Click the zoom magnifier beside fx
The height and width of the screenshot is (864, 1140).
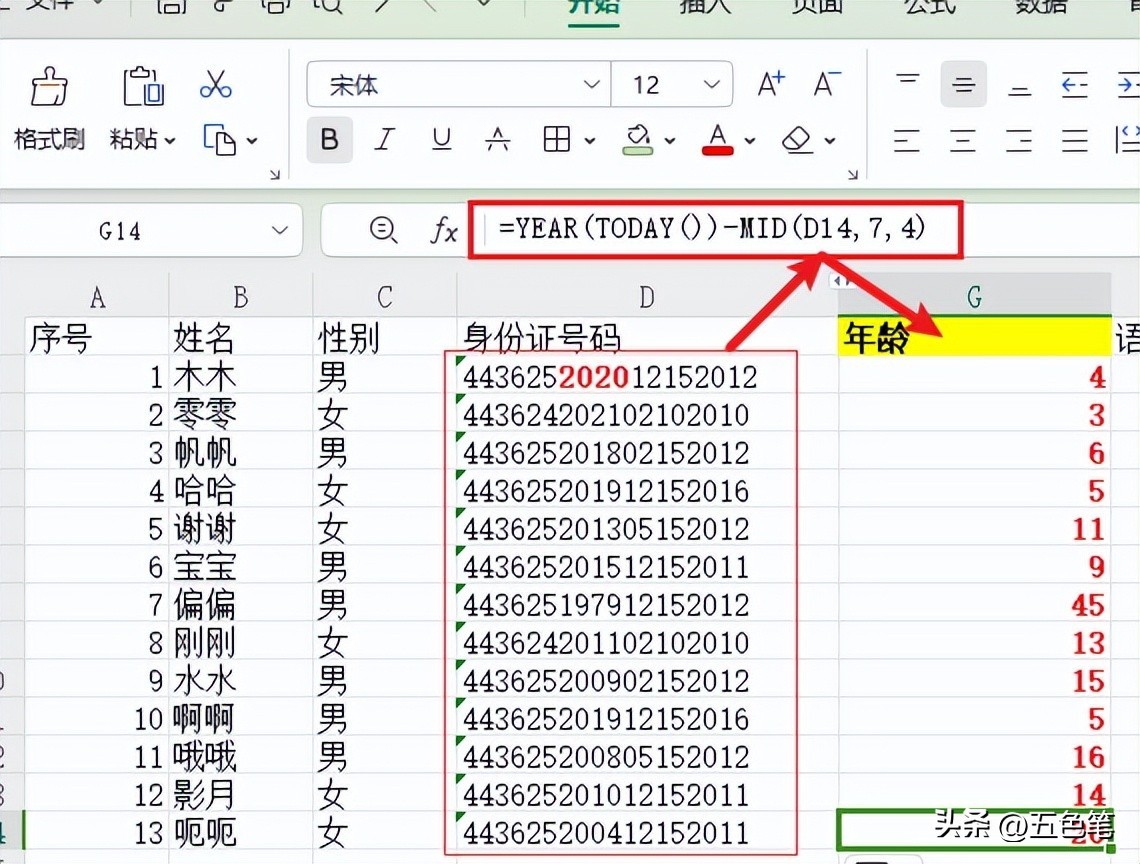(383, 231)
